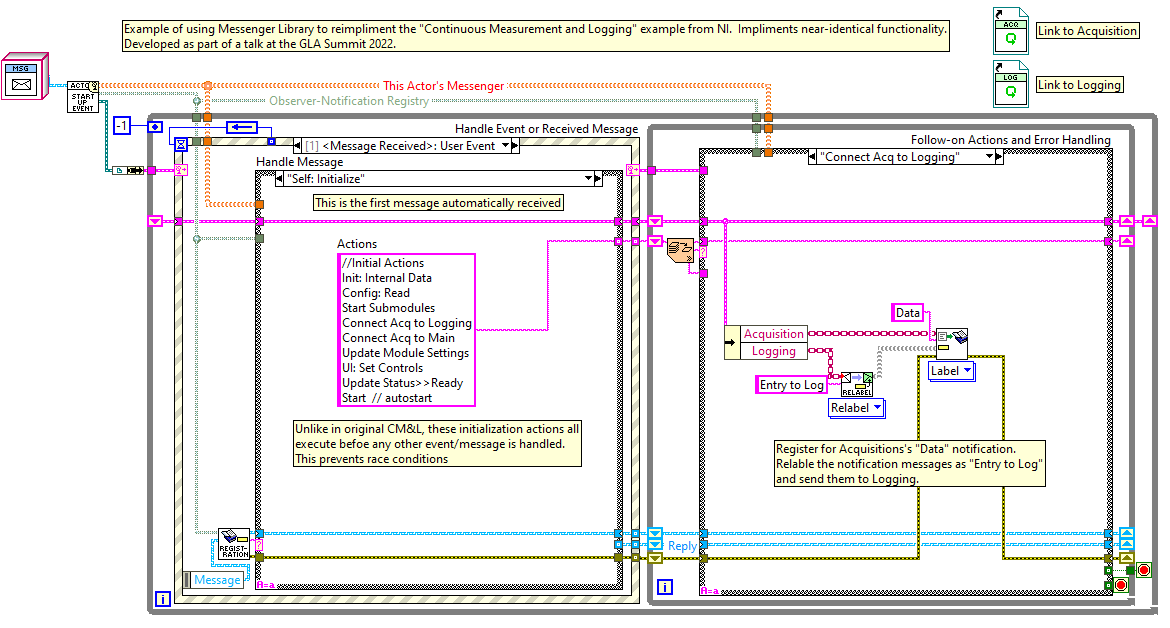
Task: Select the Startup Event actor icon
Action: (82, 95)
